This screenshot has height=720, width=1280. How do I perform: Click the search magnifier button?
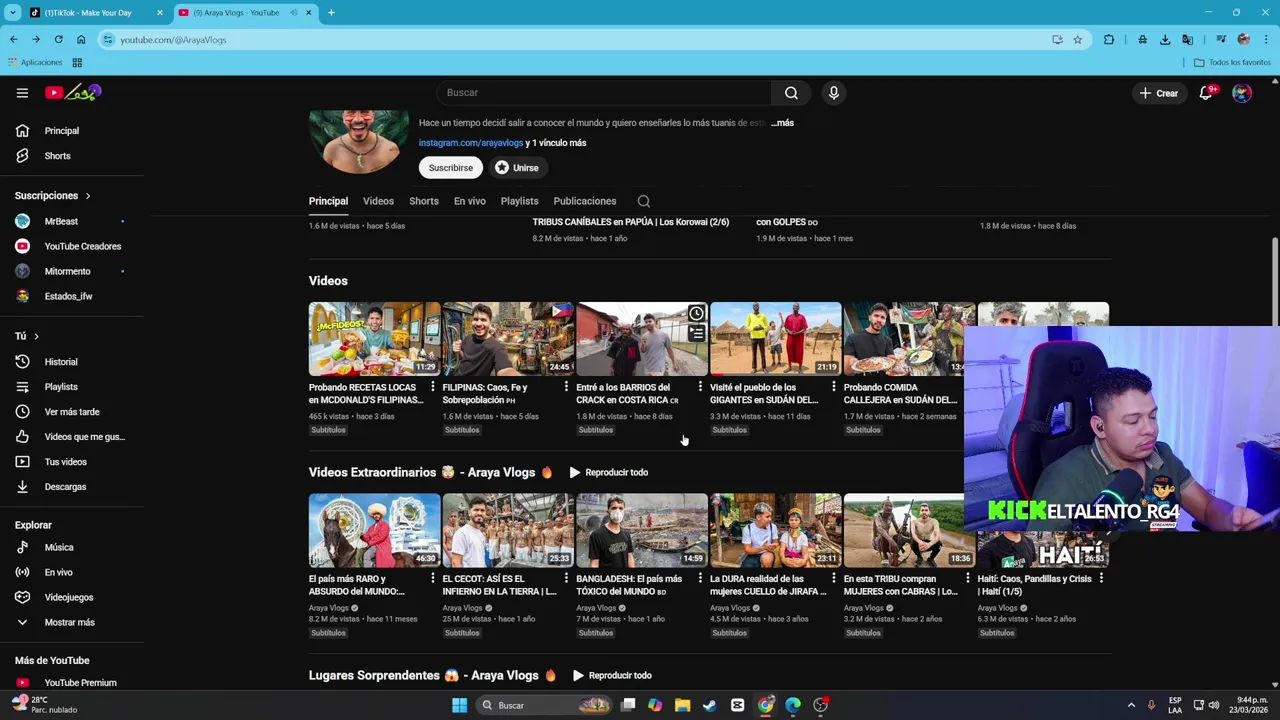(x=791, y=93)
